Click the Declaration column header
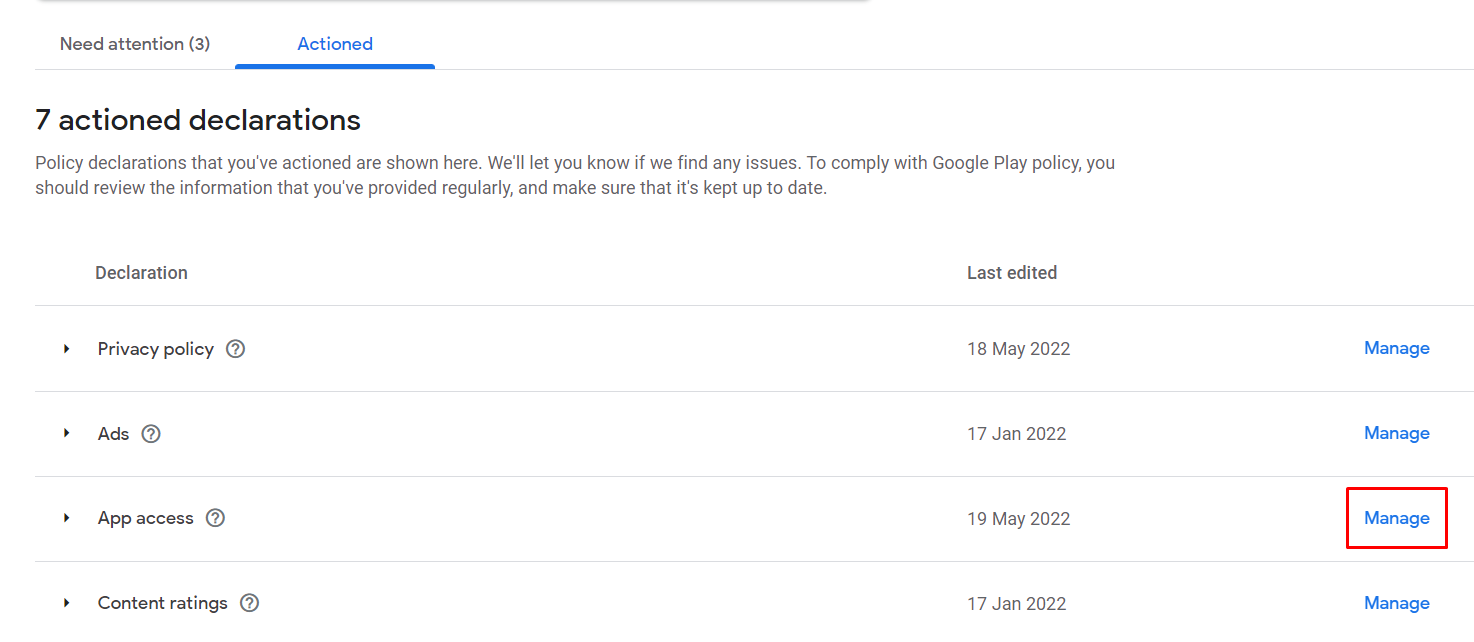This screenshot has height=642, width=1474. 141,272
